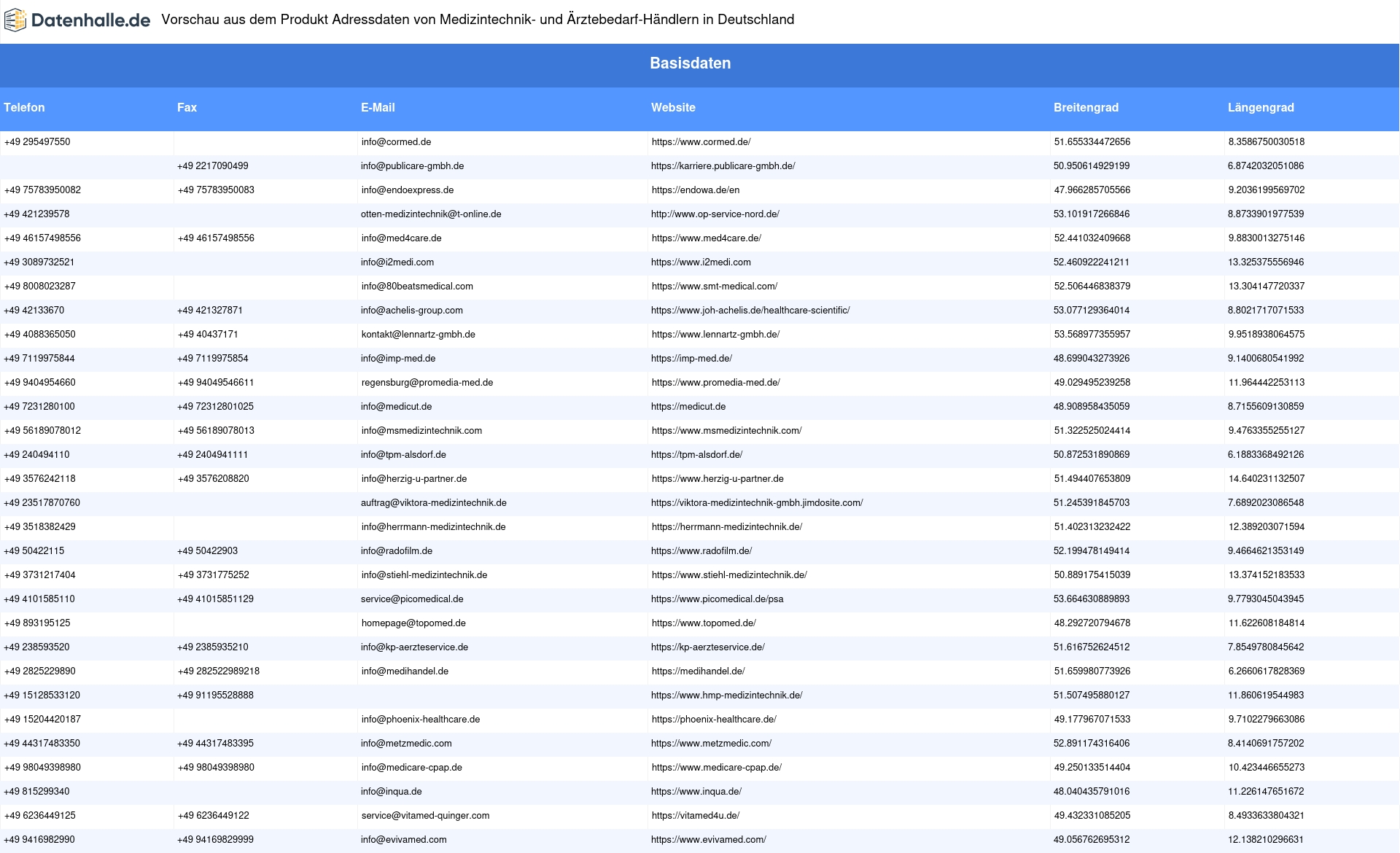The height and width of the screenshot is (853, 1400).
Task: Select phone number +49 15128533120
Action: pyautogui.click(x=42, y=696)
